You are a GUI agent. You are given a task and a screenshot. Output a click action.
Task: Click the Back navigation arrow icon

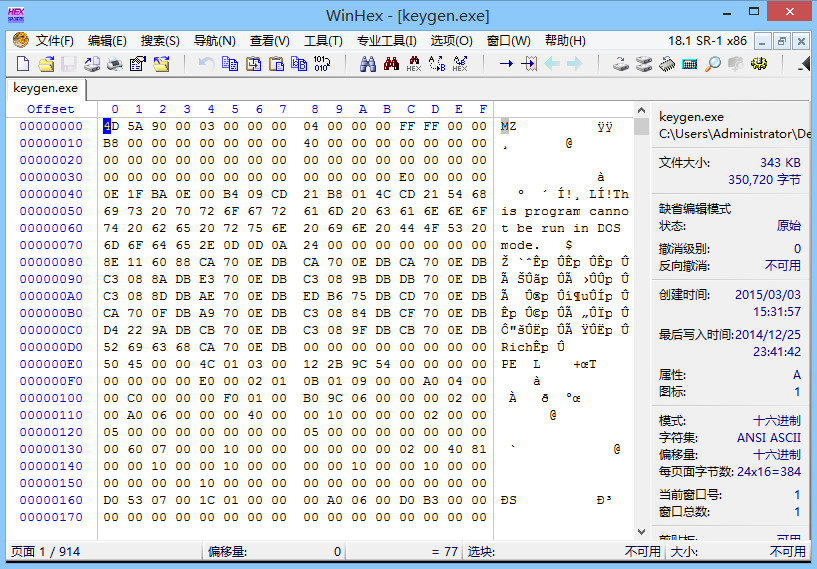pos(552,64)
